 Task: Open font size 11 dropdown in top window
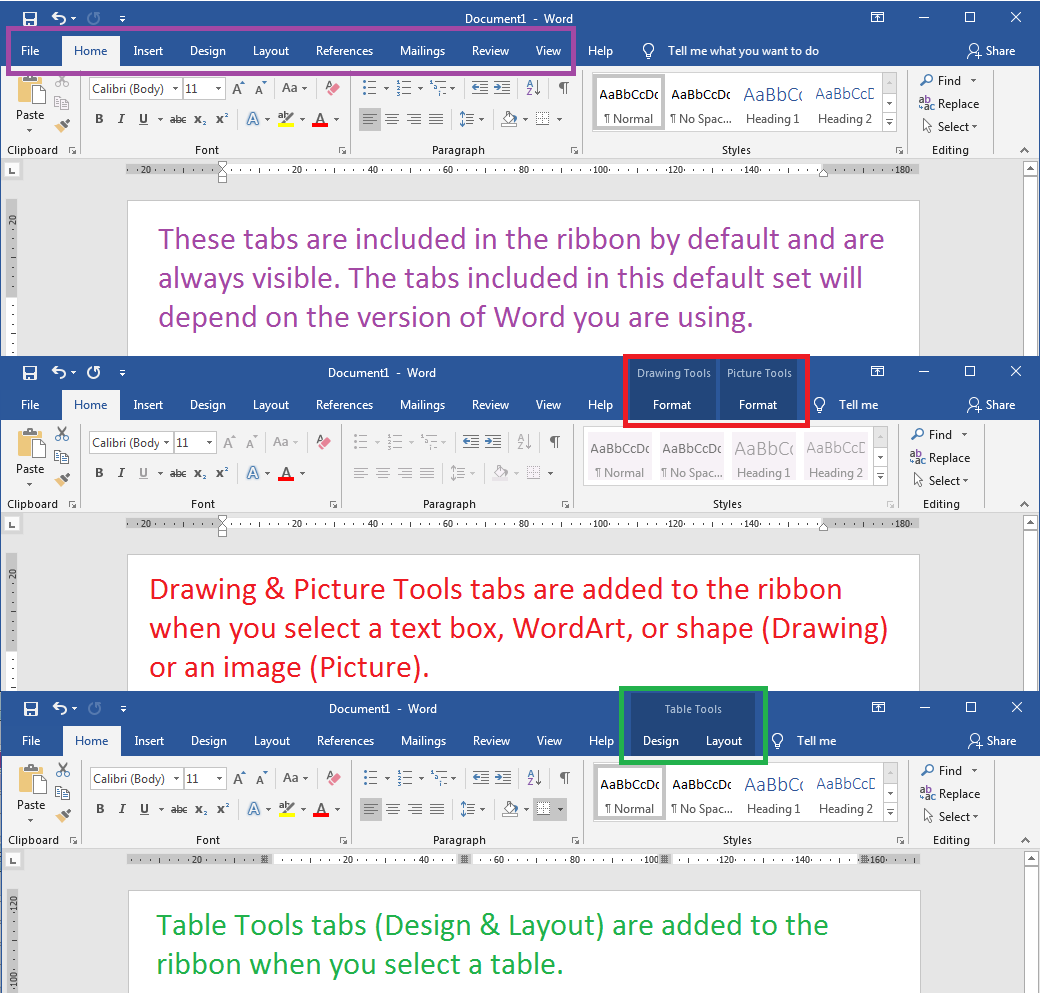click(218, 88)
